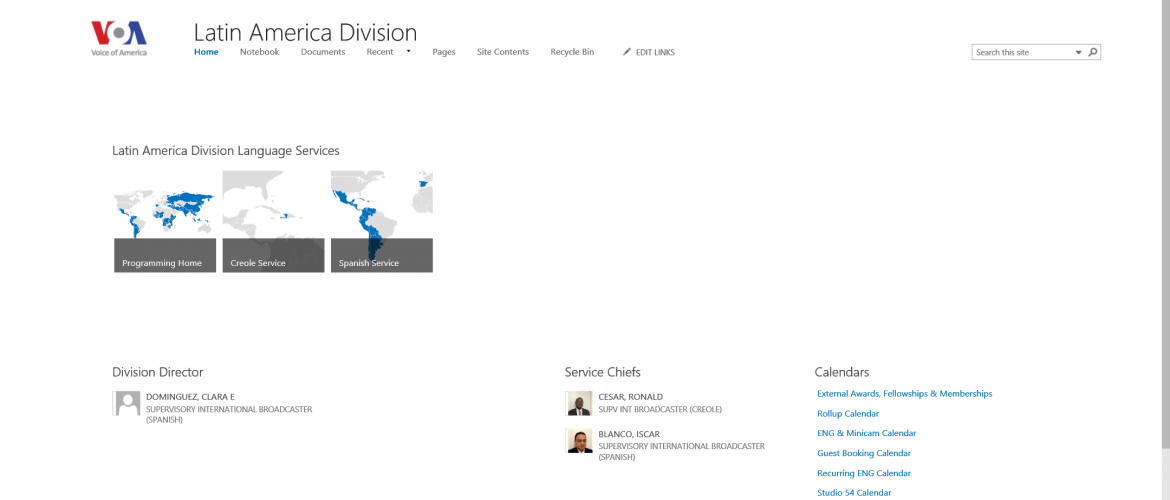The image size is (1170, 500).
Task: Open the ENG & Minicam Calendar link
Action: point(866,433)
